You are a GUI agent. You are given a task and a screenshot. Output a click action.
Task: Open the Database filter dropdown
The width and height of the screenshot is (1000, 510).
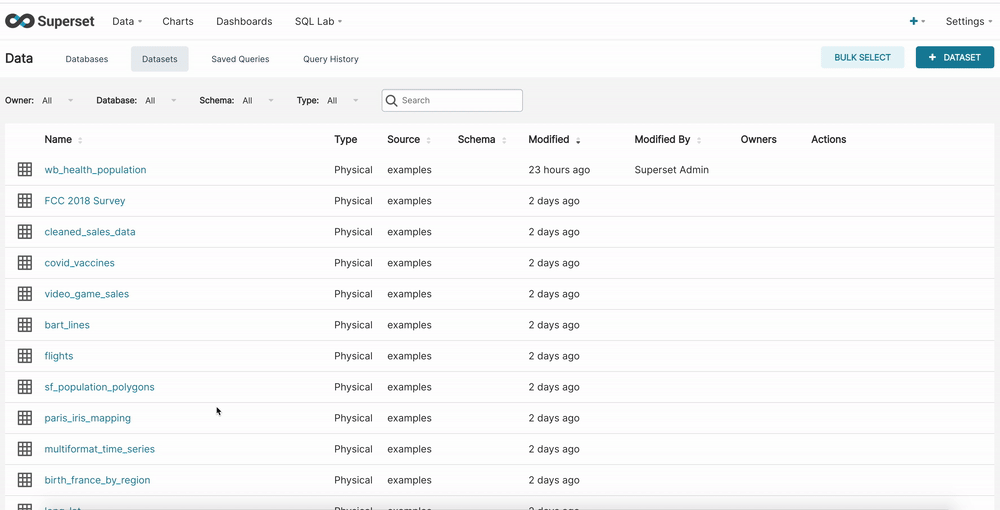click(x=160, y=100)
